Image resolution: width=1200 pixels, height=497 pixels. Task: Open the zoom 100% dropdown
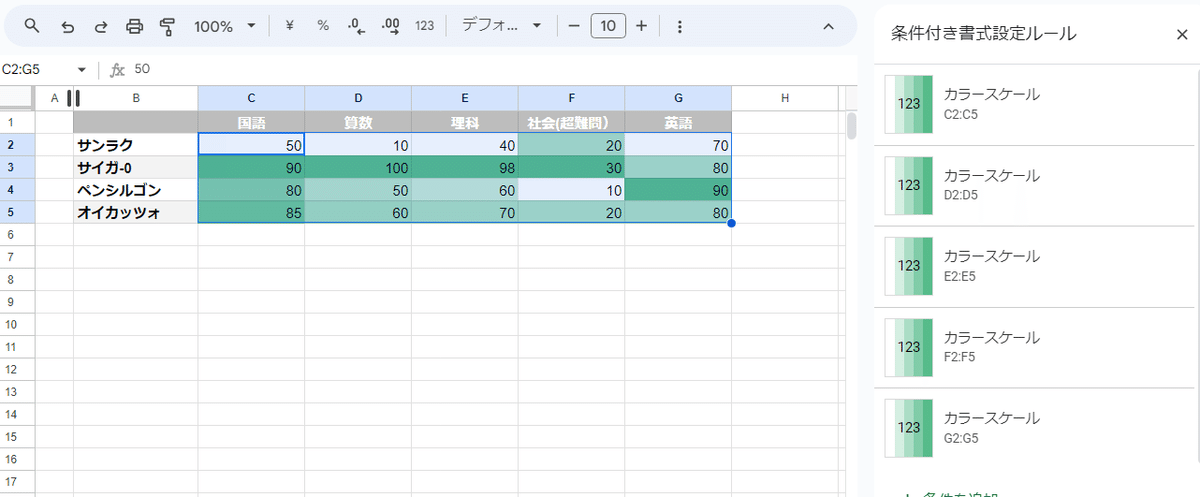tap(225, 26)
